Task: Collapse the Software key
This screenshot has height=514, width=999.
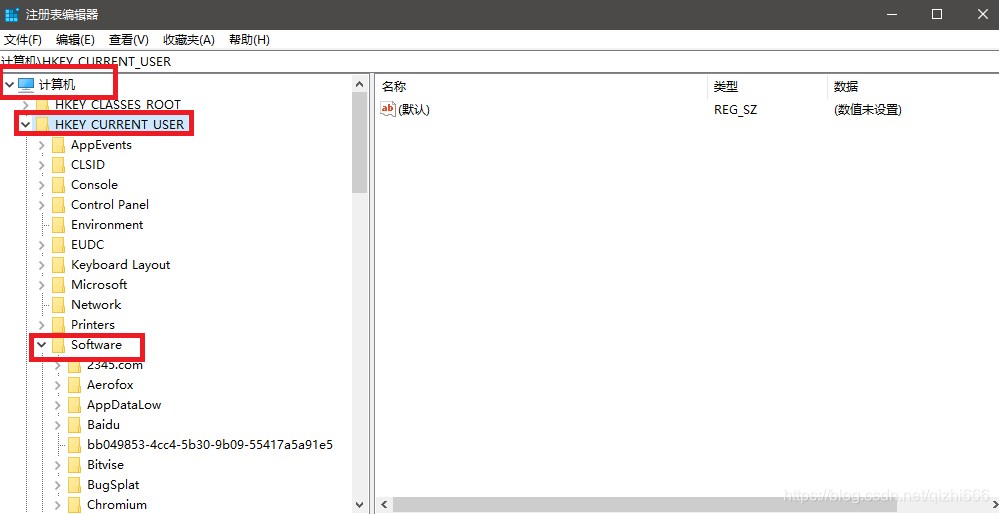Action: click(42, 345)
